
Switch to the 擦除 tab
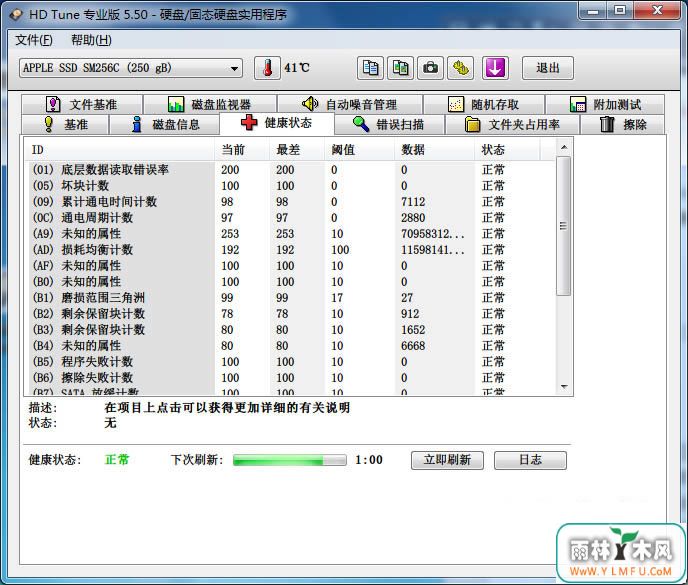tap(623, 125)
